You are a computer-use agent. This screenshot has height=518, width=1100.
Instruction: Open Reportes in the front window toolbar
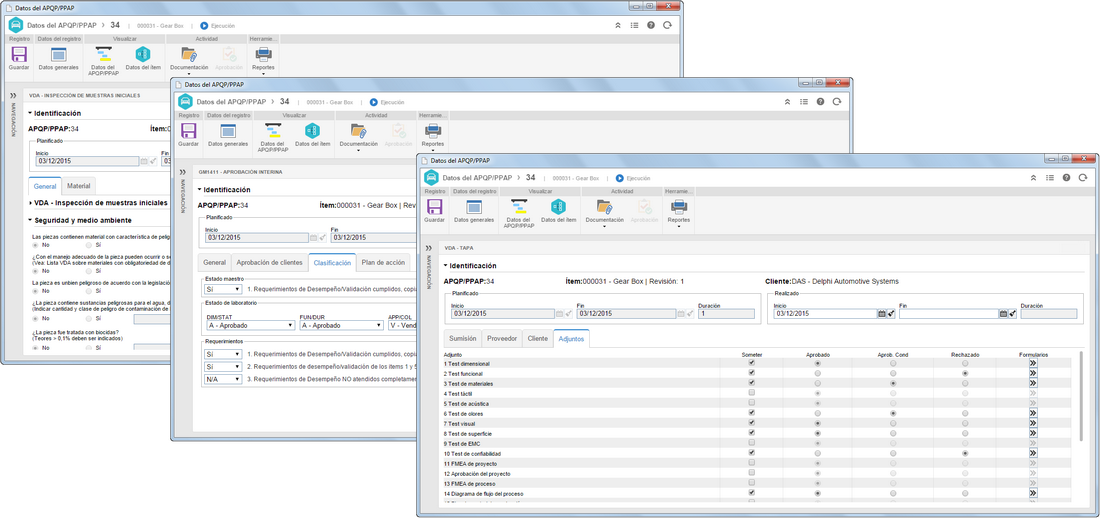coord(678,213)
